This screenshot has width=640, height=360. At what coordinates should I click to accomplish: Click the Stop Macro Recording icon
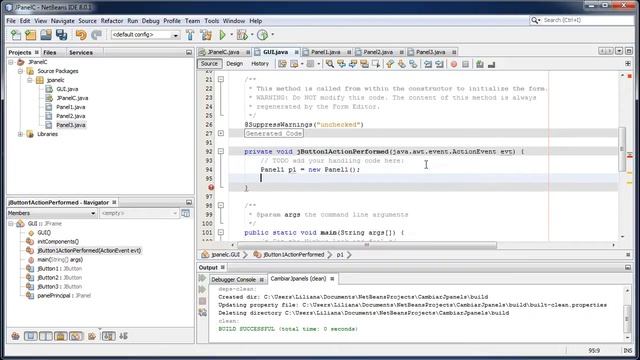tap(465, 64)
